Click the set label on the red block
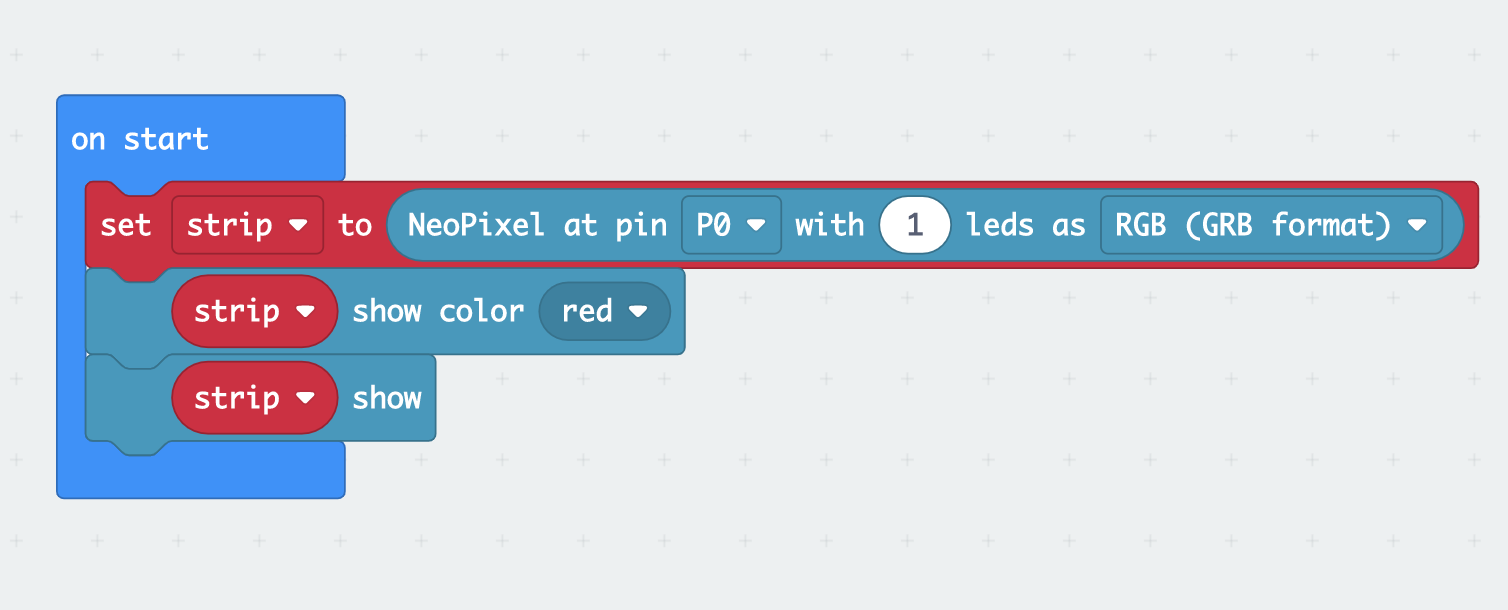 (126, 225)
